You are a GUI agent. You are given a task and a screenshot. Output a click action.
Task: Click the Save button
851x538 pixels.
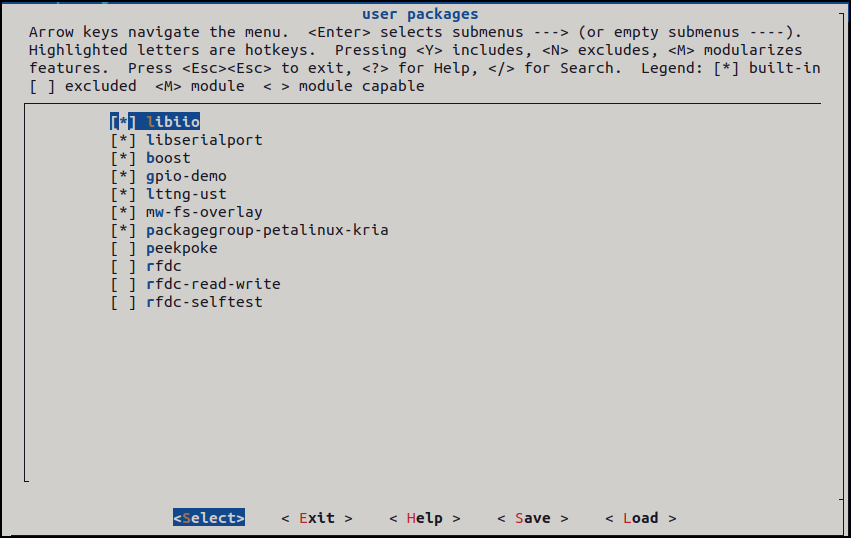pyautogui.click(x=533, y=518)
